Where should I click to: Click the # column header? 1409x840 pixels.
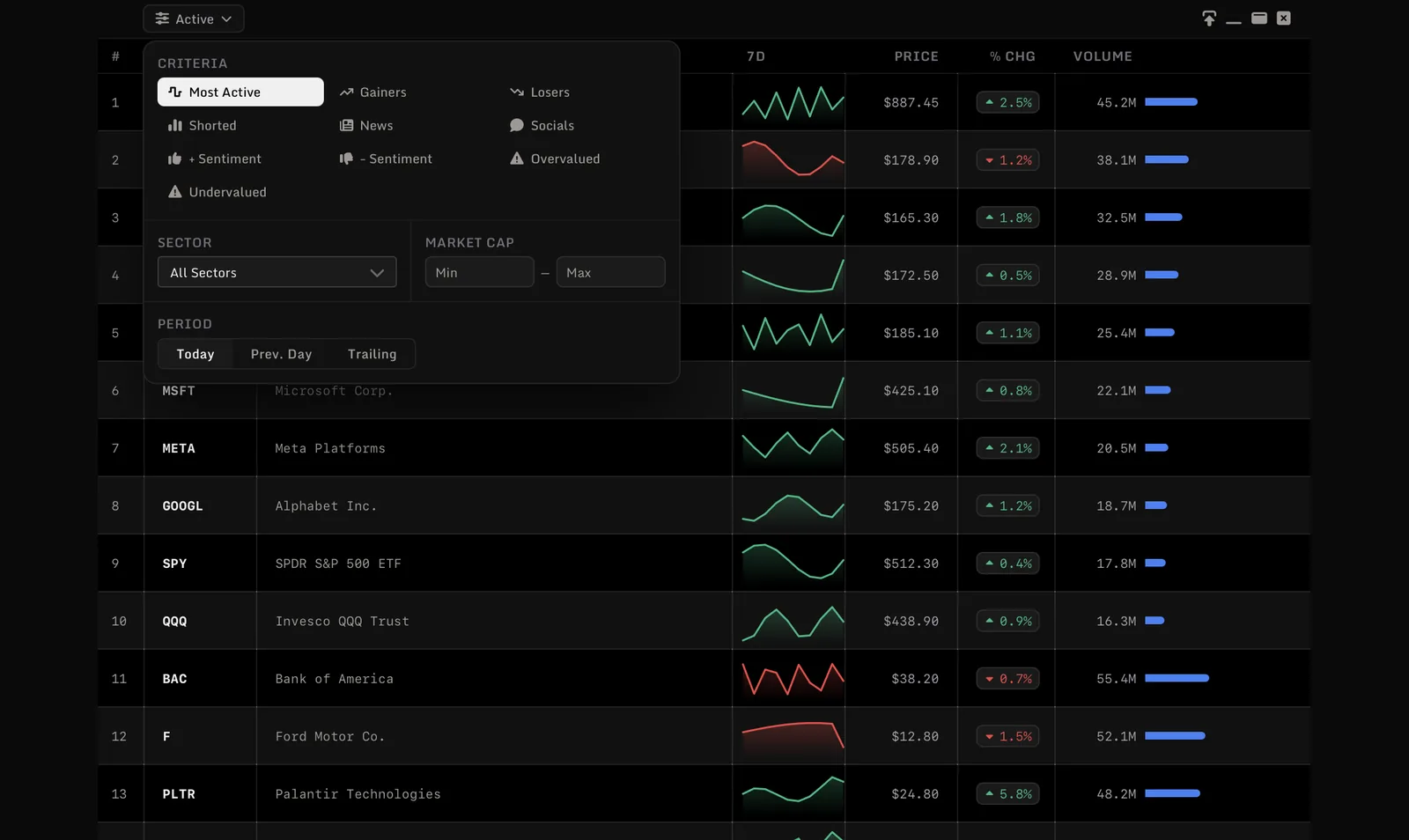click(x=115, y=56)
